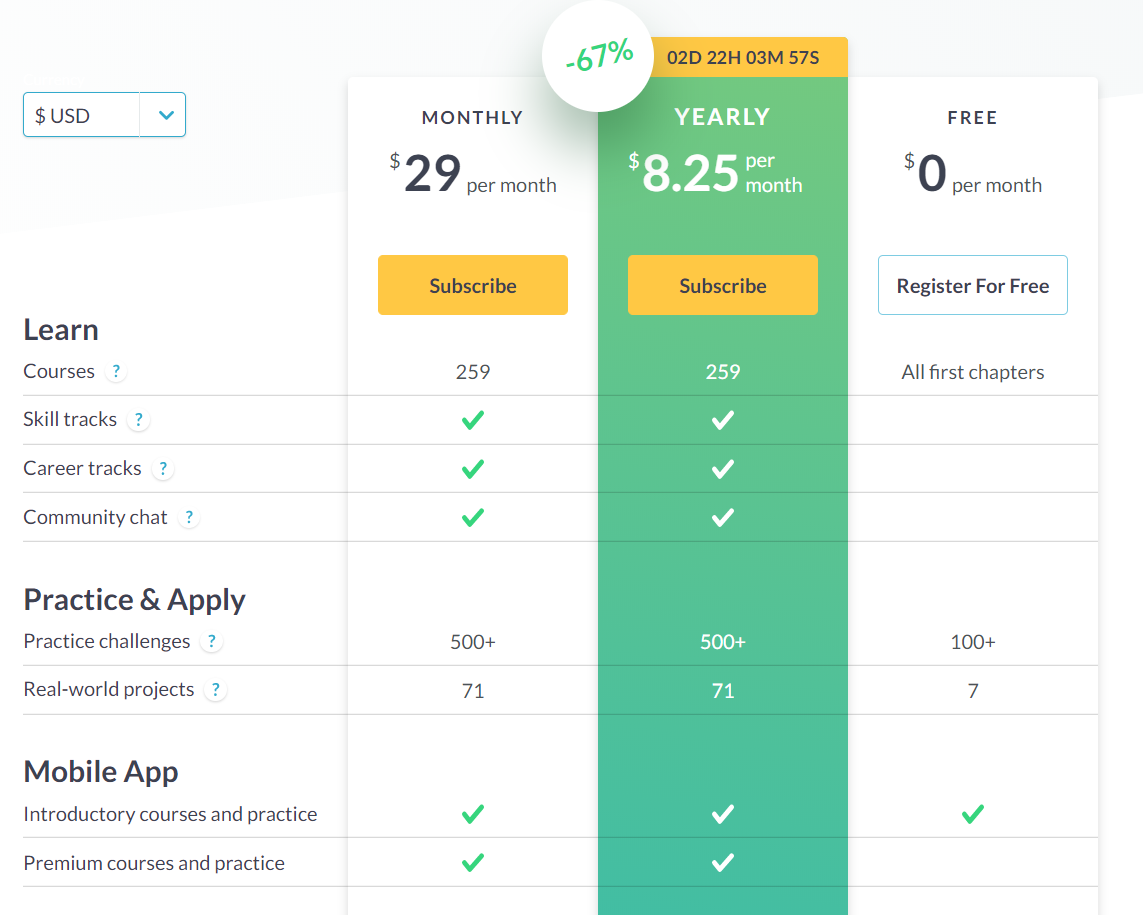Select the MONTHLY plan heading
1143x915 pixels.
(472, 117)
